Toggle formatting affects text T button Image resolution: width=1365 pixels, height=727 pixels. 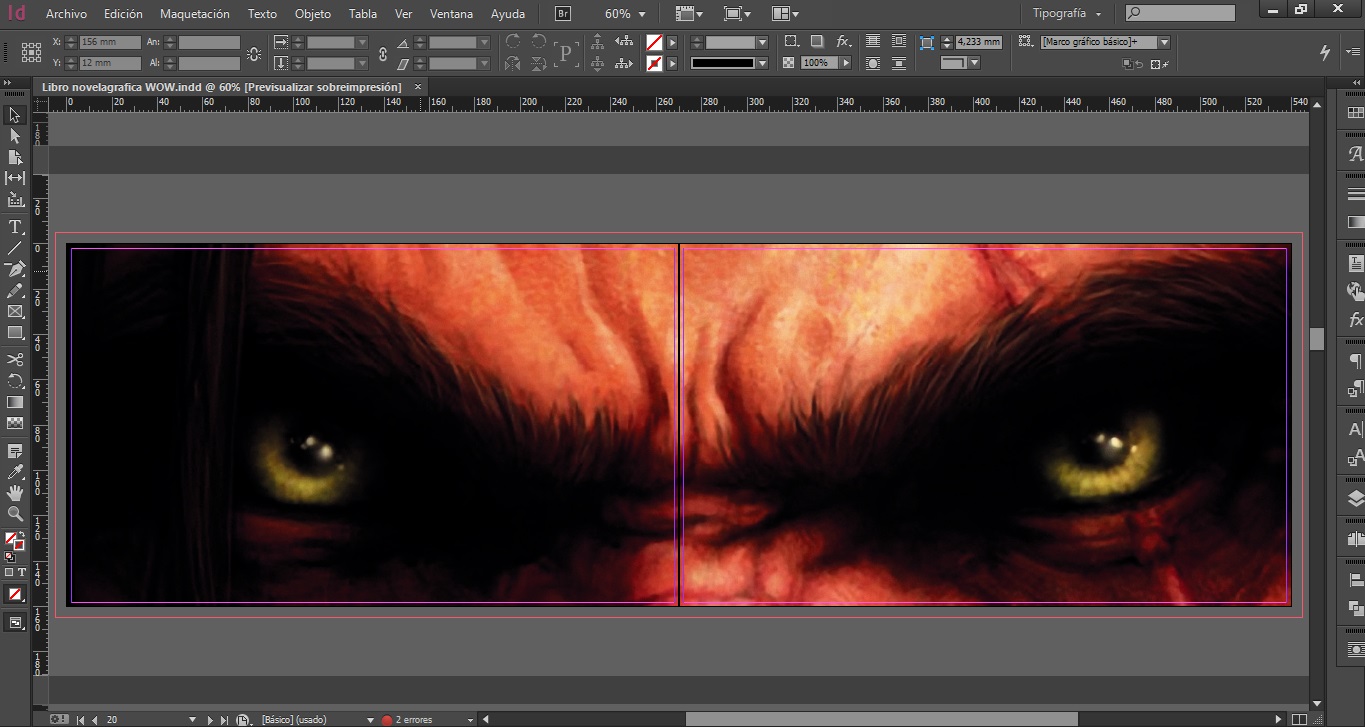click(x=21, y=572)
